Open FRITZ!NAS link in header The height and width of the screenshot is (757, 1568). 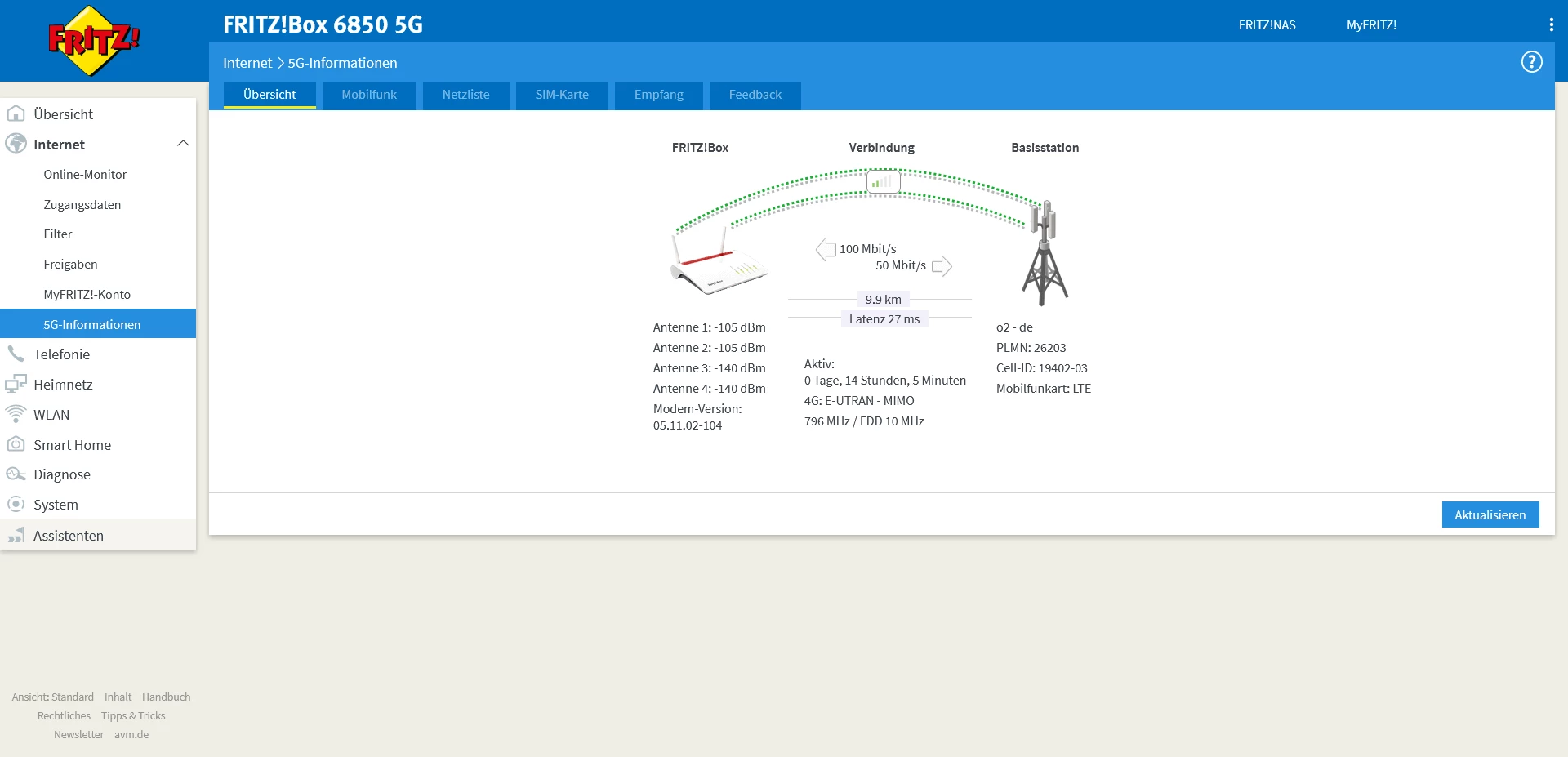pyautogui.click(x=1267, y=25)
